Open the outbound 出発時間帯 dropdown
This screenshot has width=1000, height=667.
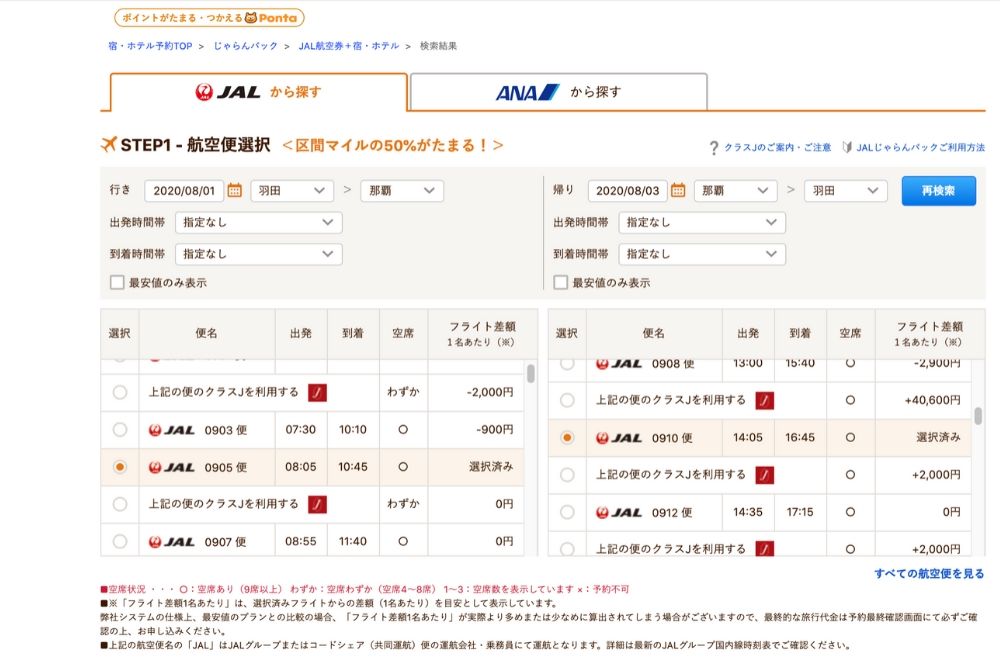(x=258, y=223)
